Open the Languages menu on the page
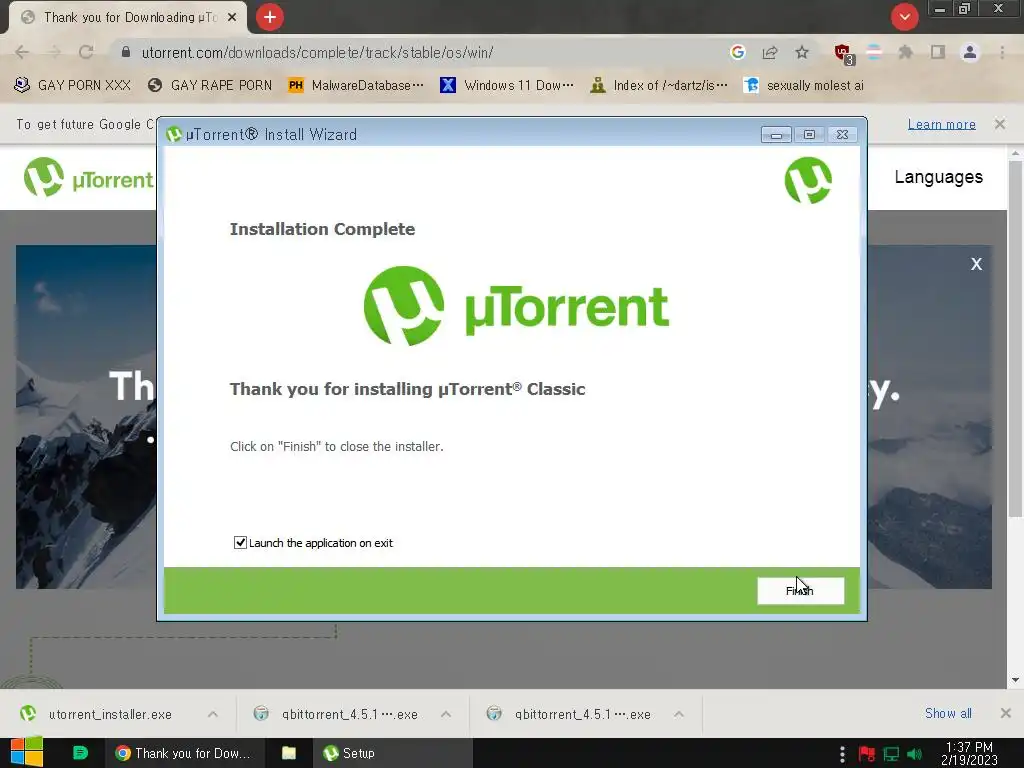Screen dimensions: 1024x768 pos(938,177)
